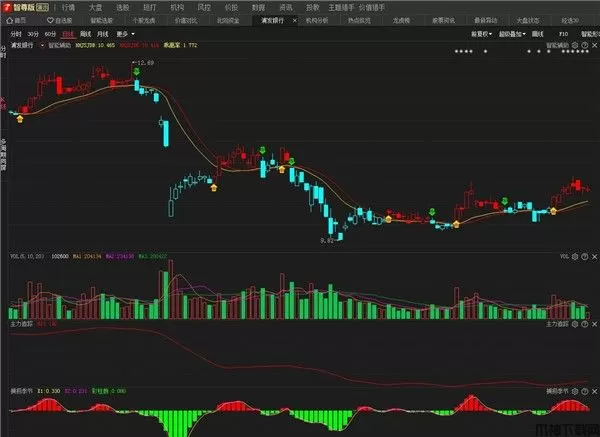Switch to the 个股龙虎 tab
This screenshot has width=600, height=437.
pos(144,20)
